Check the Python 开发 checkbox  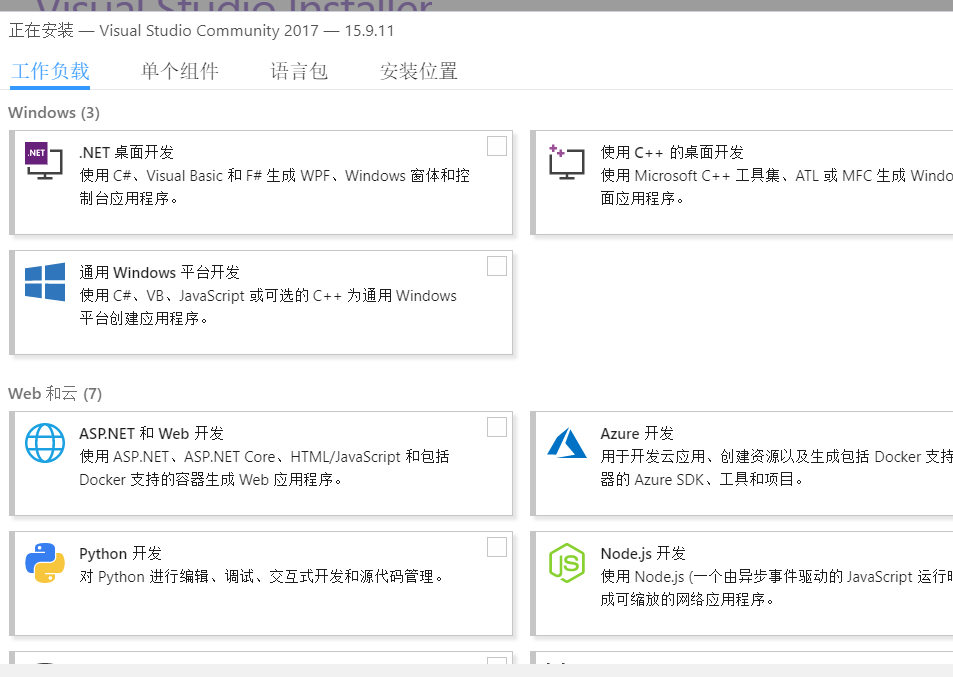tap(496, 546)
